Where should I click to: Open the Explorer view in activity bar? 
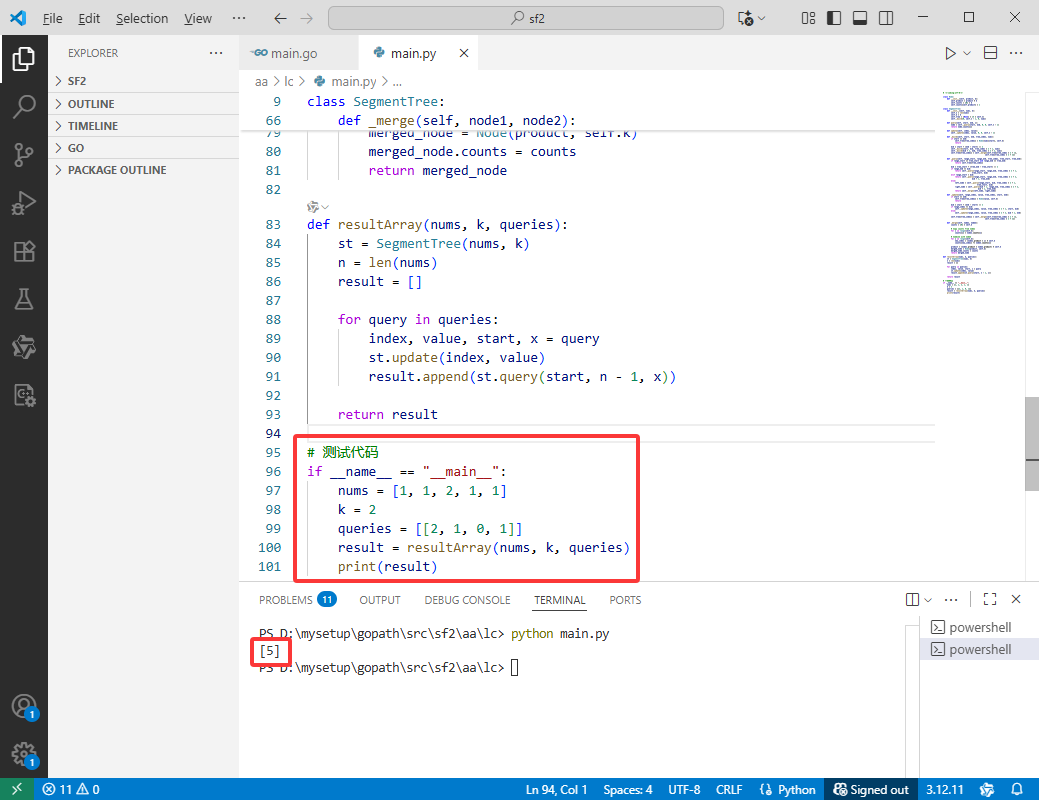click(24, 59)
